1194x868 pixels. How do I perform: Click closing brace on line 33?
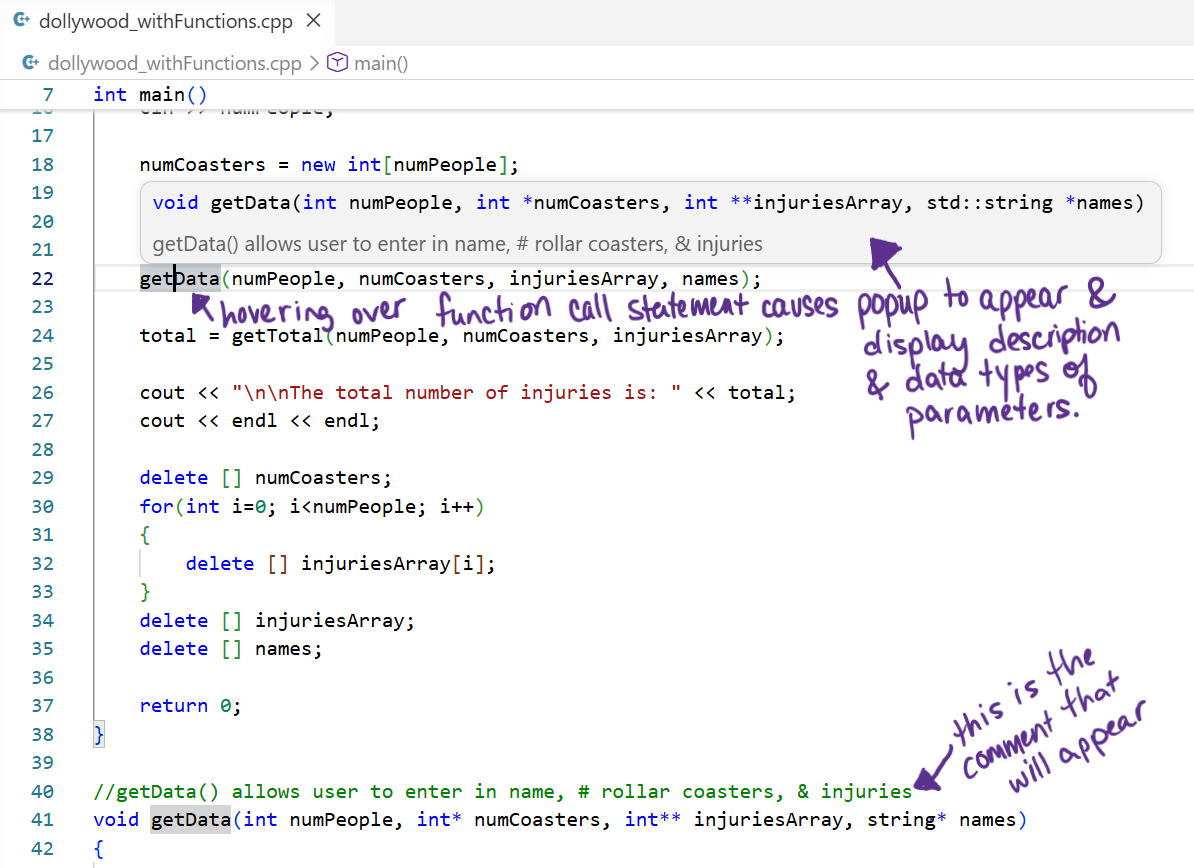(145, 592)
